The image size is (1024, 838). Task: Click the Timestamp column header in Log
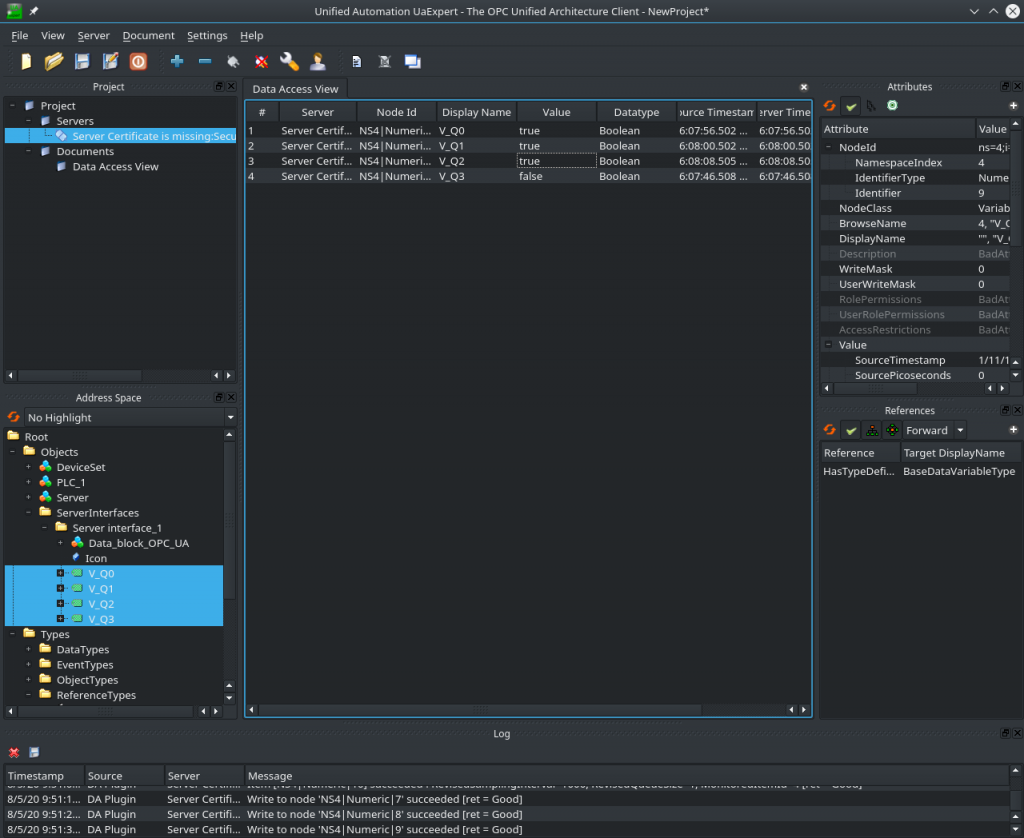point(44,776)
